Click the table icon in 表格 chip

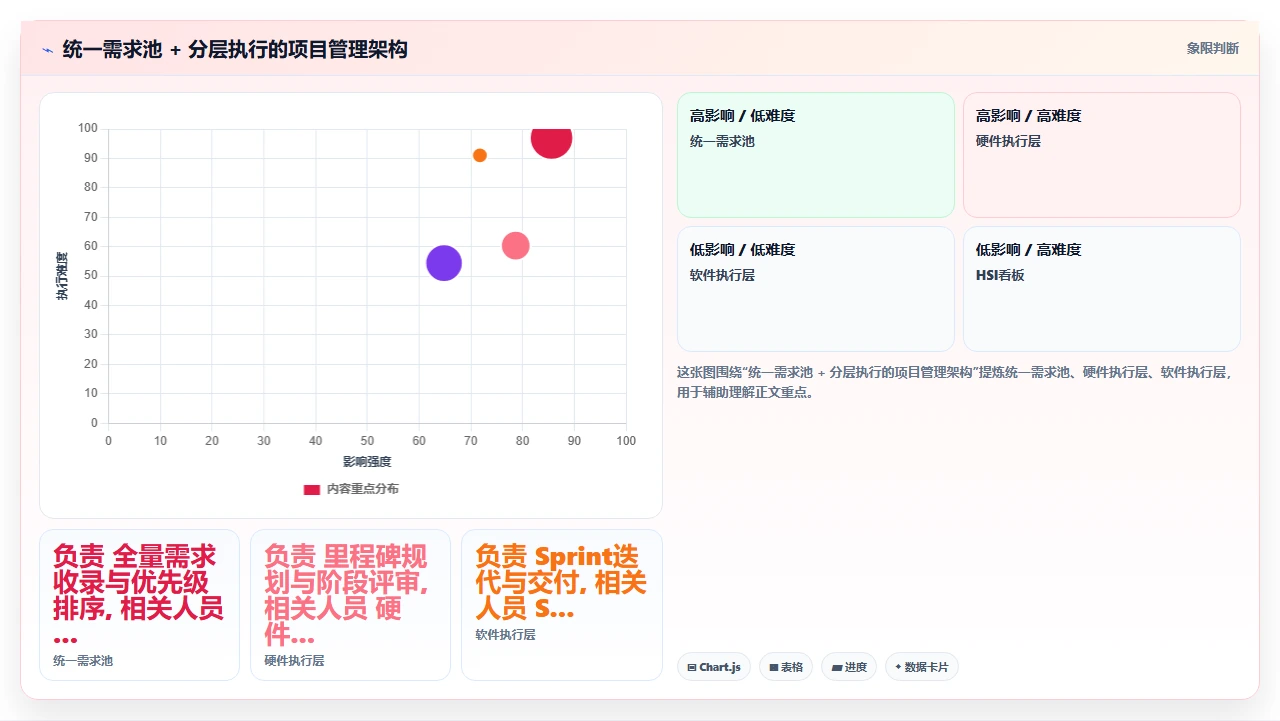774,667
